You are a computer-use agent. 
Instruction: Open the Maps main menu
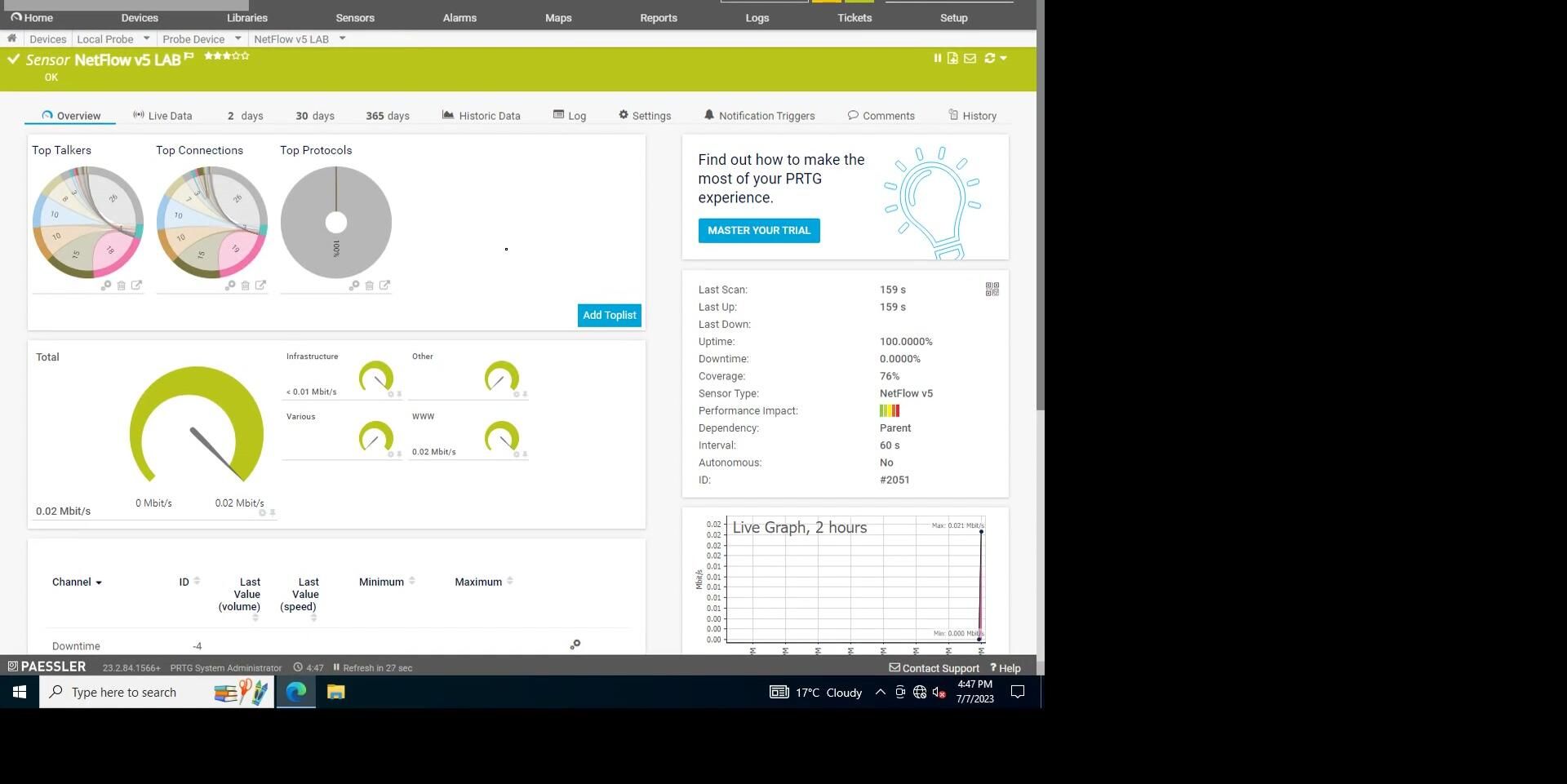coord(558,17)
